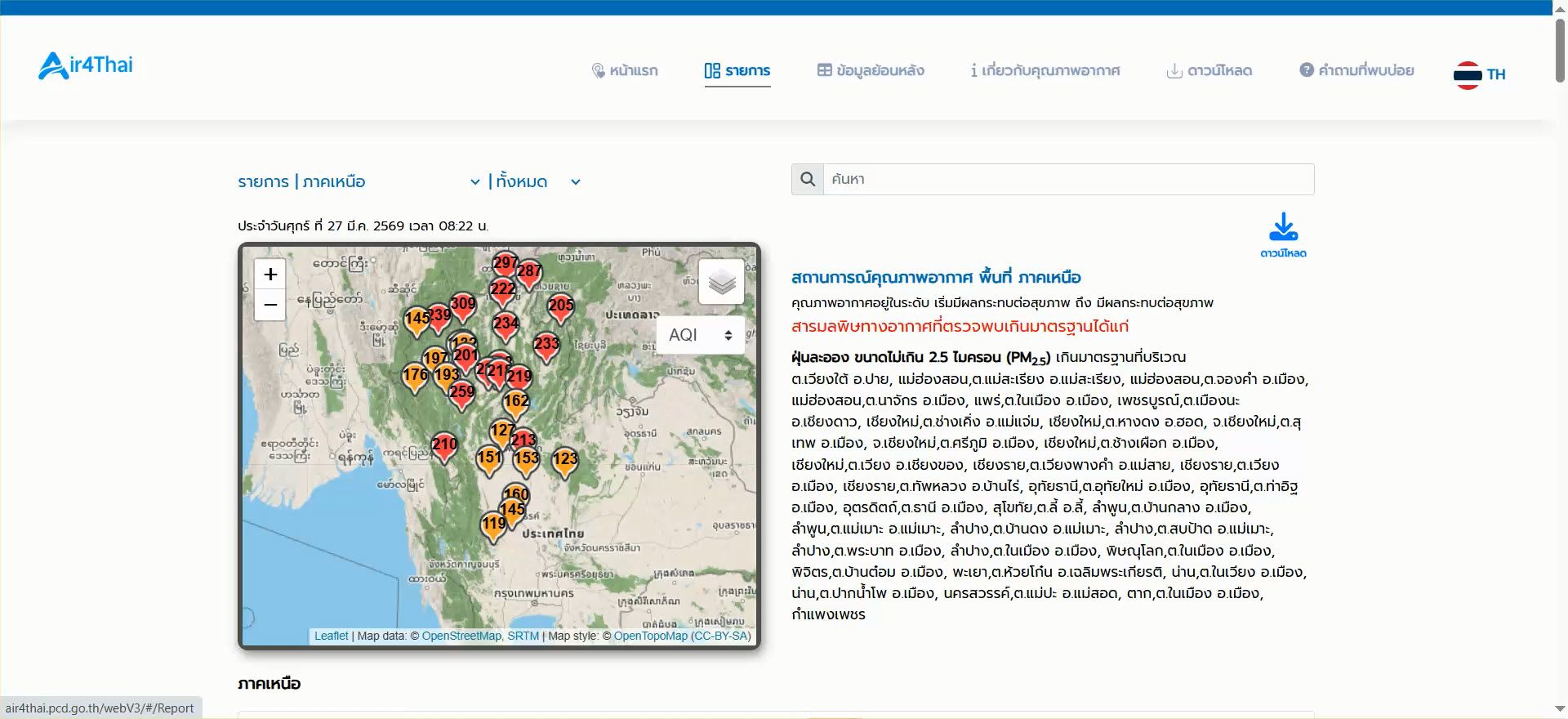Viewport: 1568px width, 719px height.
Task: Open the ดาวน์โหลด navigation menu item
Action: (x=1209, y=70)
